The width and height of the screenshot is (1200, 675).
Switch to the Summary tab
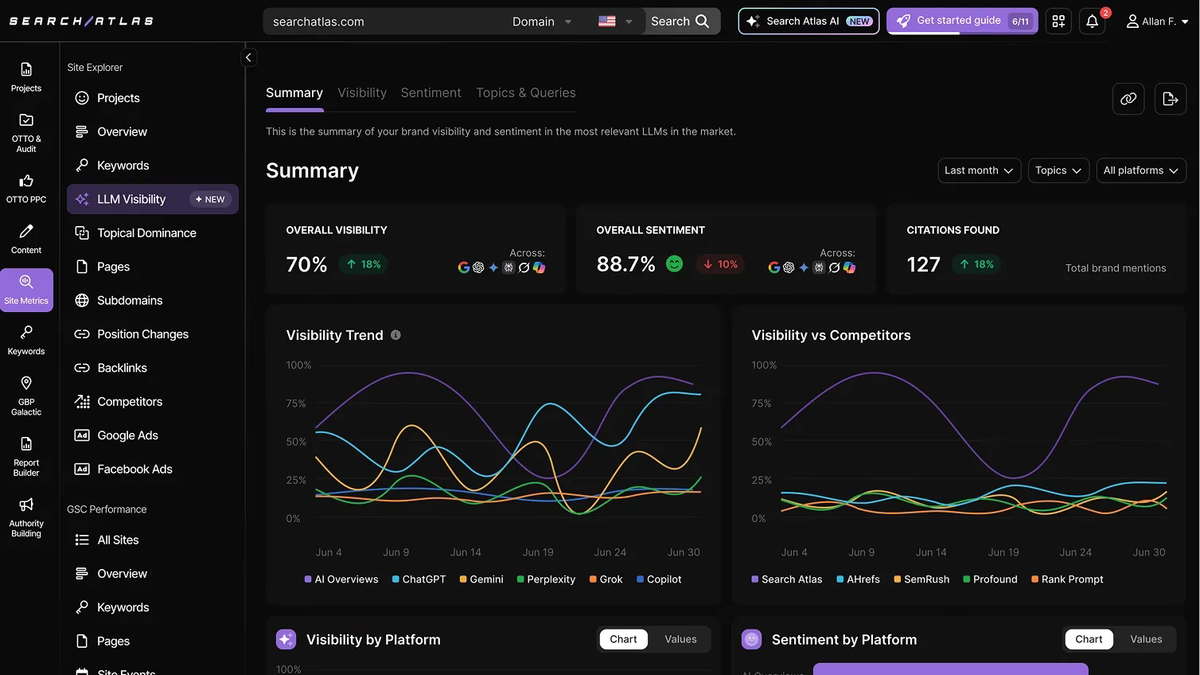pos(294,93)
